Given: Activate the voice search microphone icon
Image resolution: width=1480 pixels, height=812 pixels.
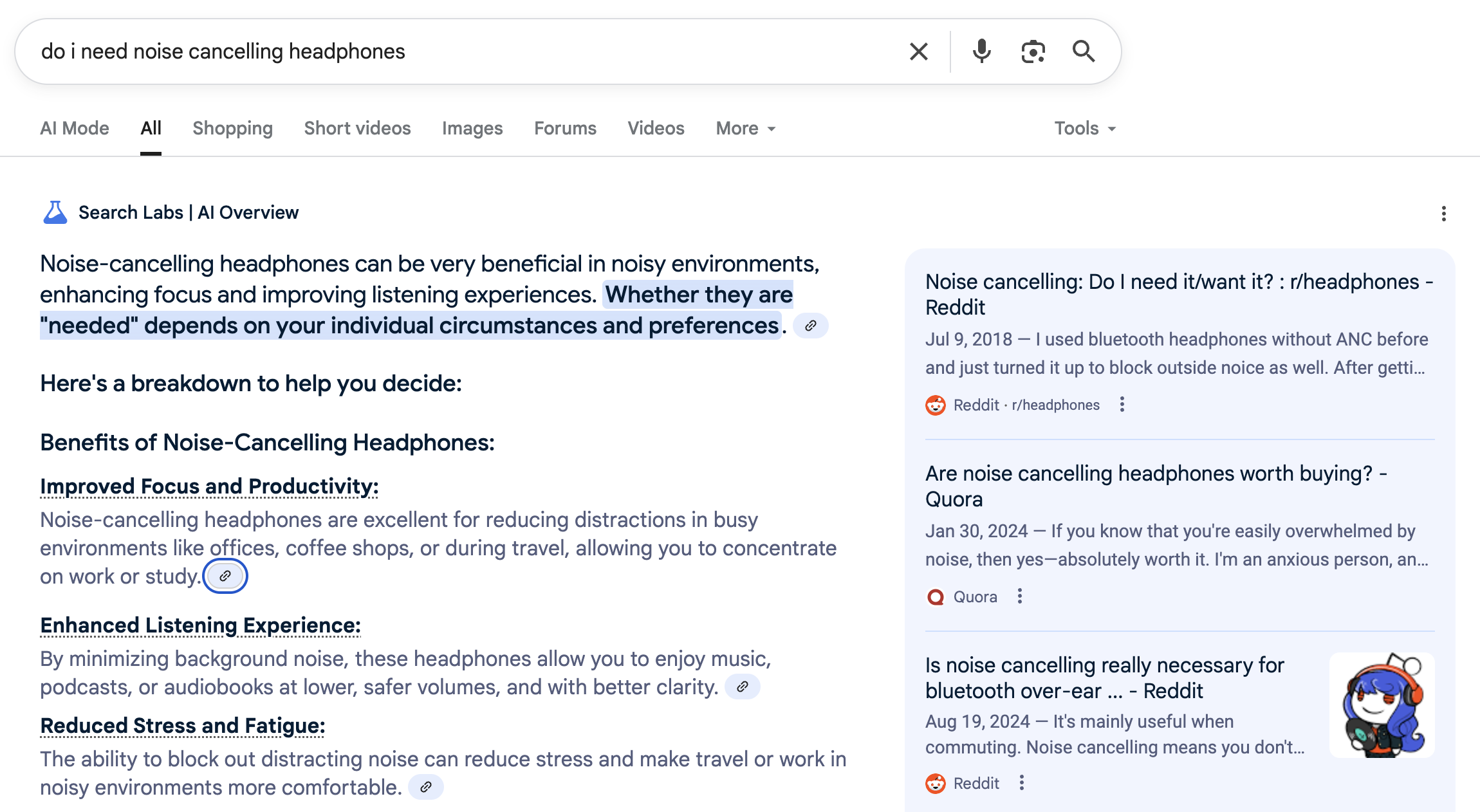Looking at the screenshot, I should pos(981,51).
